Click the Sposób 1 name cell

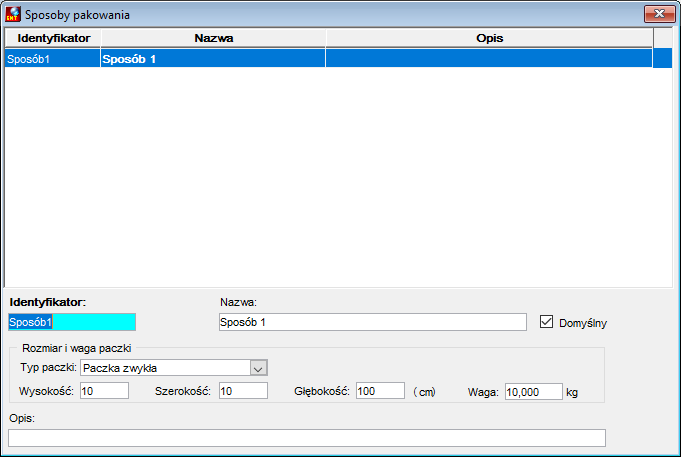(x=213, y=59)
